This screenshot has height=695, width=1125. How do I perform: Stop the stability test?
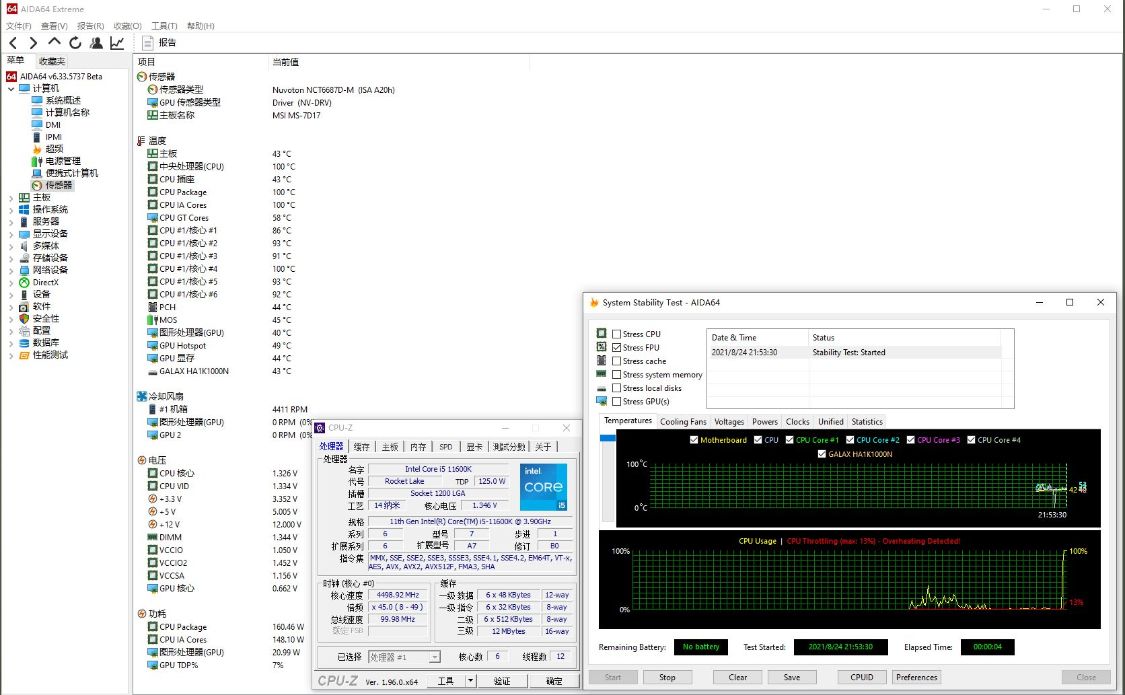click(667, 677)
